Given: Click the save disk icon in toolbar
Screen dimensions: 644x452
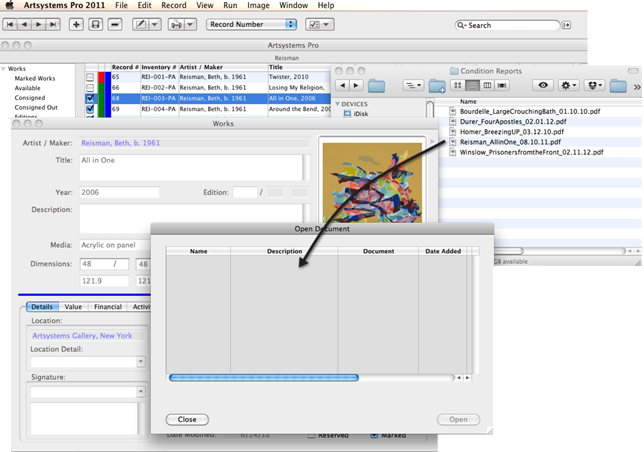Looking at the screenshot, I should [x=95, y=24].
